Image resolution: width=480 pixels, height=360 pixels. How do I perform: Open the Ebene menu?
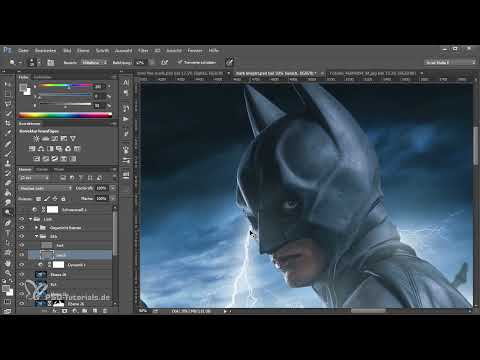83,50
